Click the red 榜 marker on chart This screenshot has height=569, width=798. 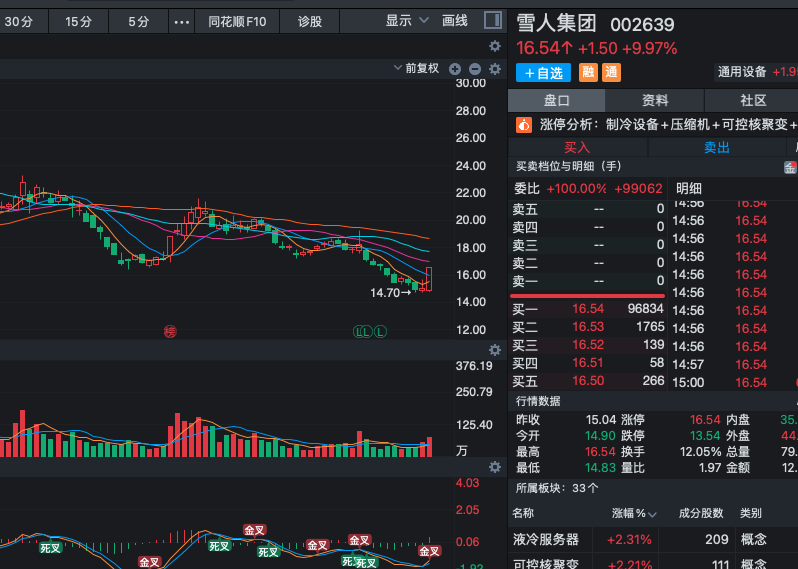point(170,332)
